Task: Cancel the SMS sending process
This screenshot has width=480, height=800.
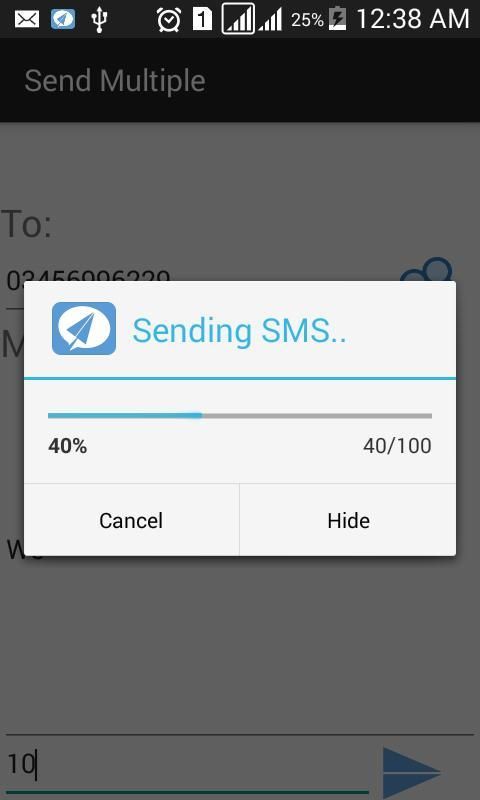Action: (131, 520)
